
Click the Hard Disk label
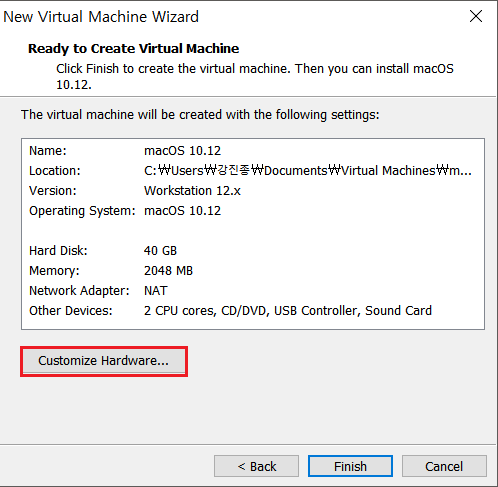tap(58, 251)
